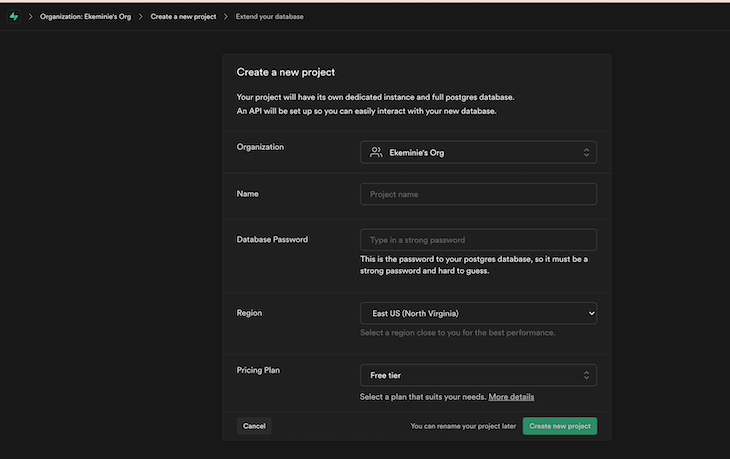Open the Organization dropdown Ekeminie's Org

pos(478,152)
